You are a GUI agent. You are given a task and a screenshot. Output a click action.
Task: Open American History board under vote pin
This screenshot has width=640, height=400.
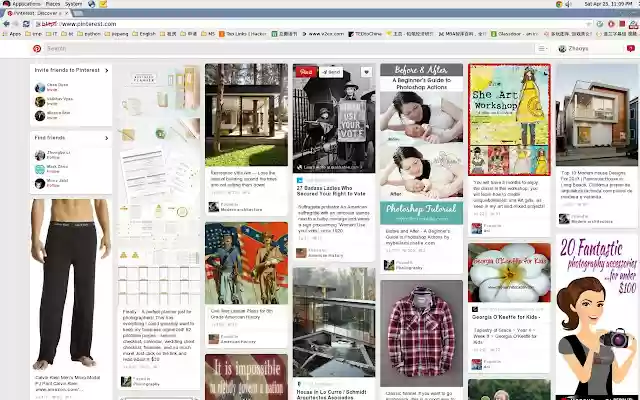point(325,256)
